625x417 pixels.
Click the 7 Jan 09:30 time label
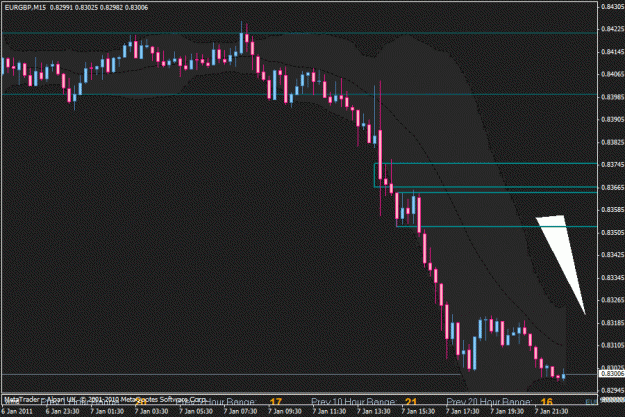coord(285,411)
